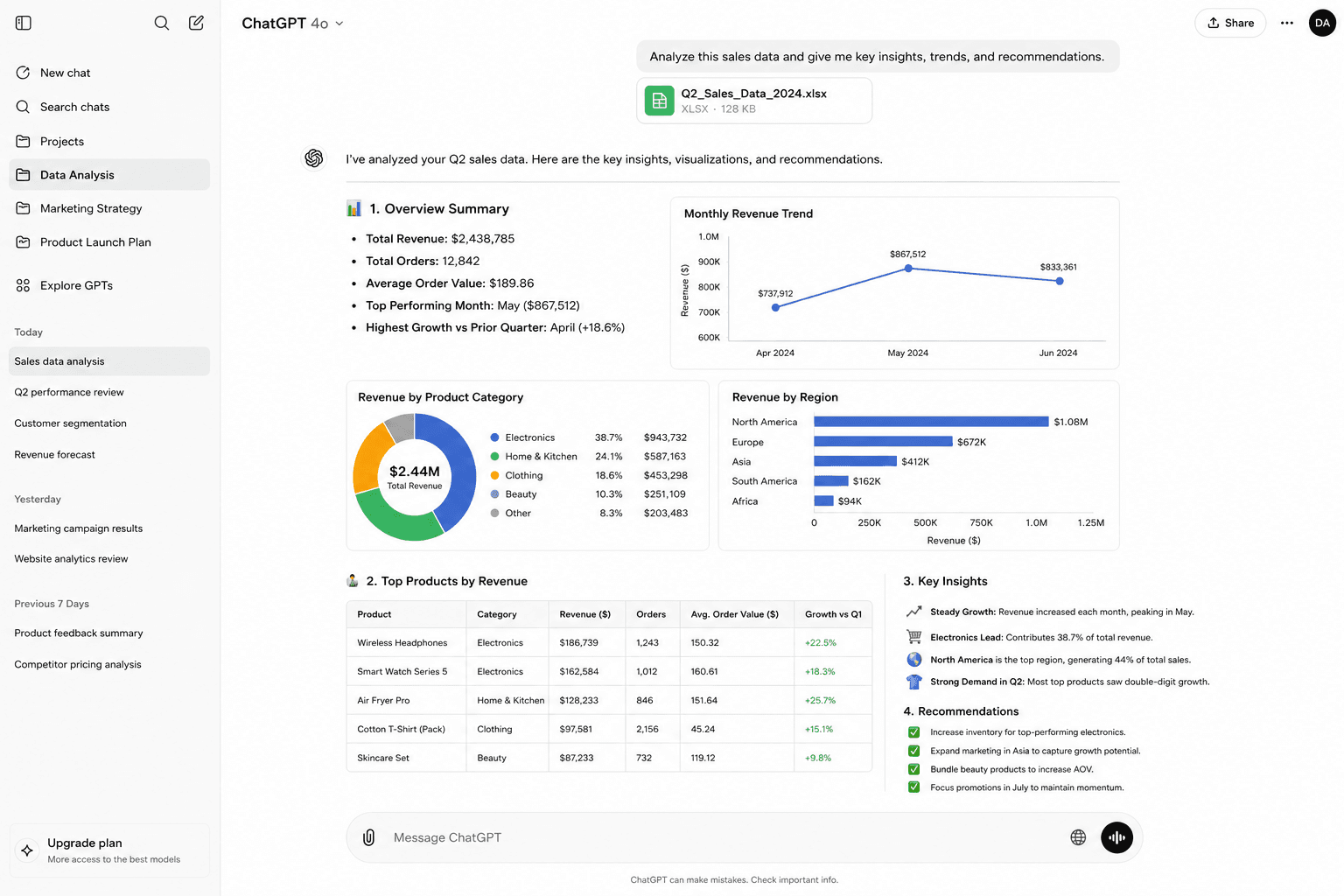Image resolution: width=1344 pixels, height=896 pixels.
Task: Open the ChatGPT 4o model dropdown
Action: click(x=293, y=23)
